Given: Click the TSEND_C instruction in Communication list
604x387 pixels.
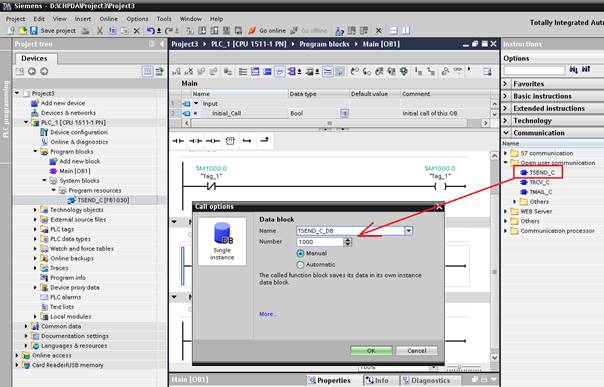Looking at the screenshot, I should 538,173.
